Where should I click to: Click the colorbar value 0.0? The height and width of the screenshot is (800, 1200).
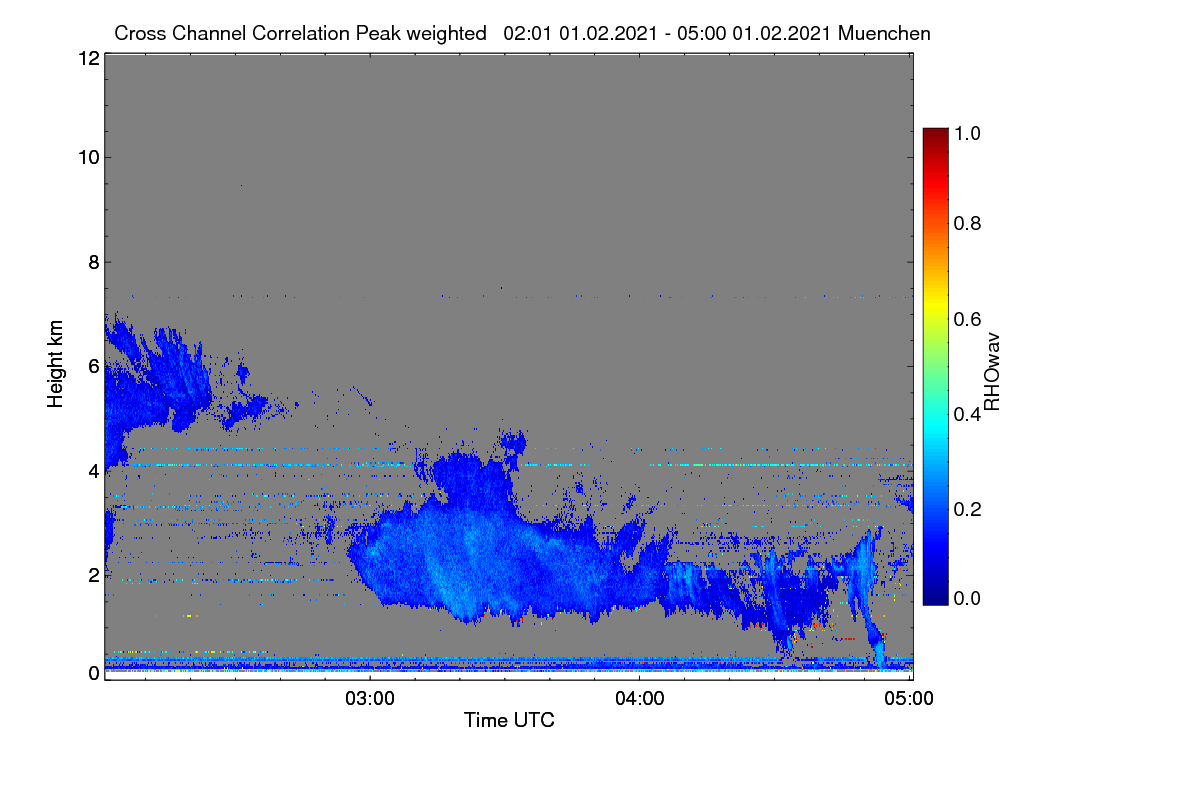[x=967, y=598]
